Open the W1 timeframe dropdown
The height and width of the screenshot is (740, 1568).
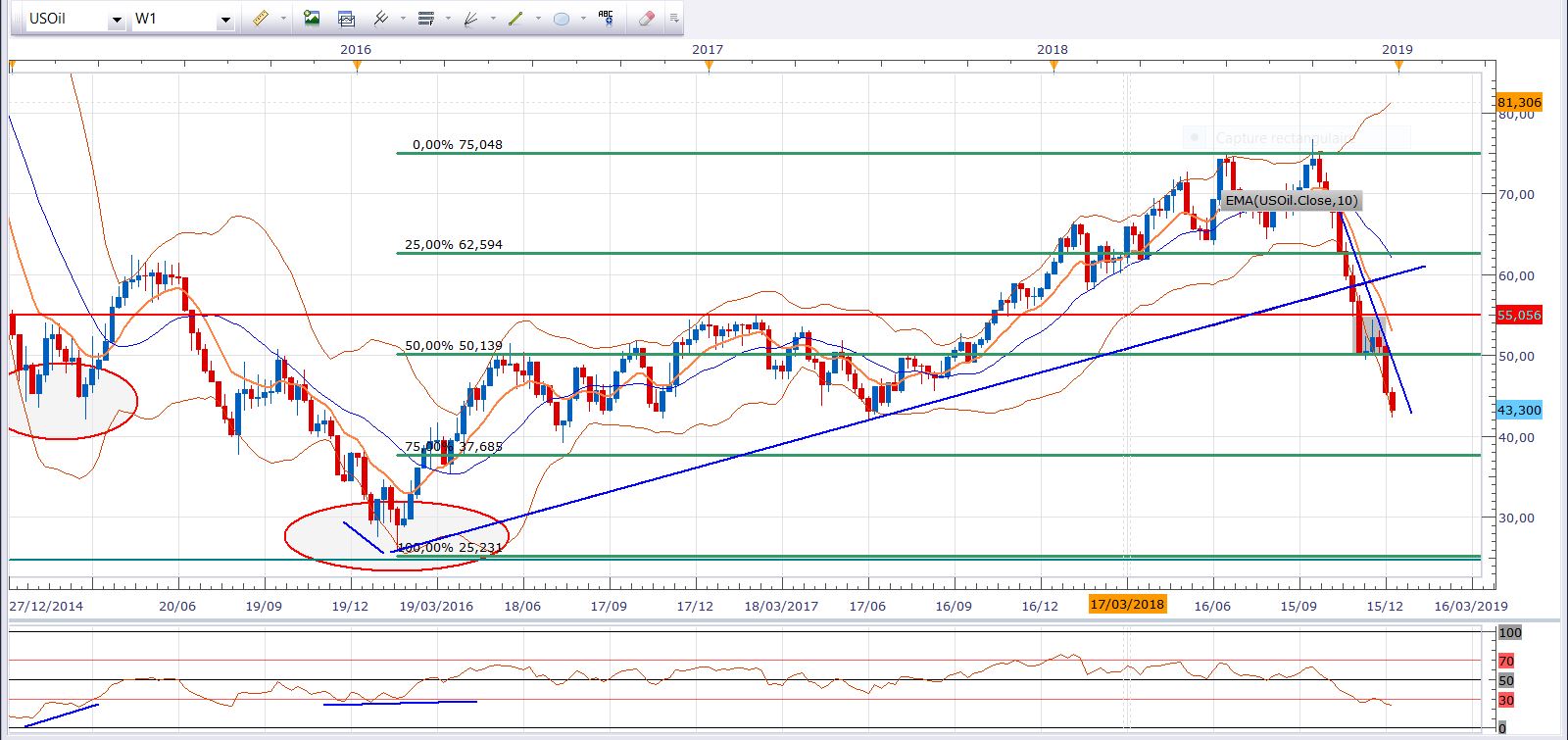pos(224,20)
